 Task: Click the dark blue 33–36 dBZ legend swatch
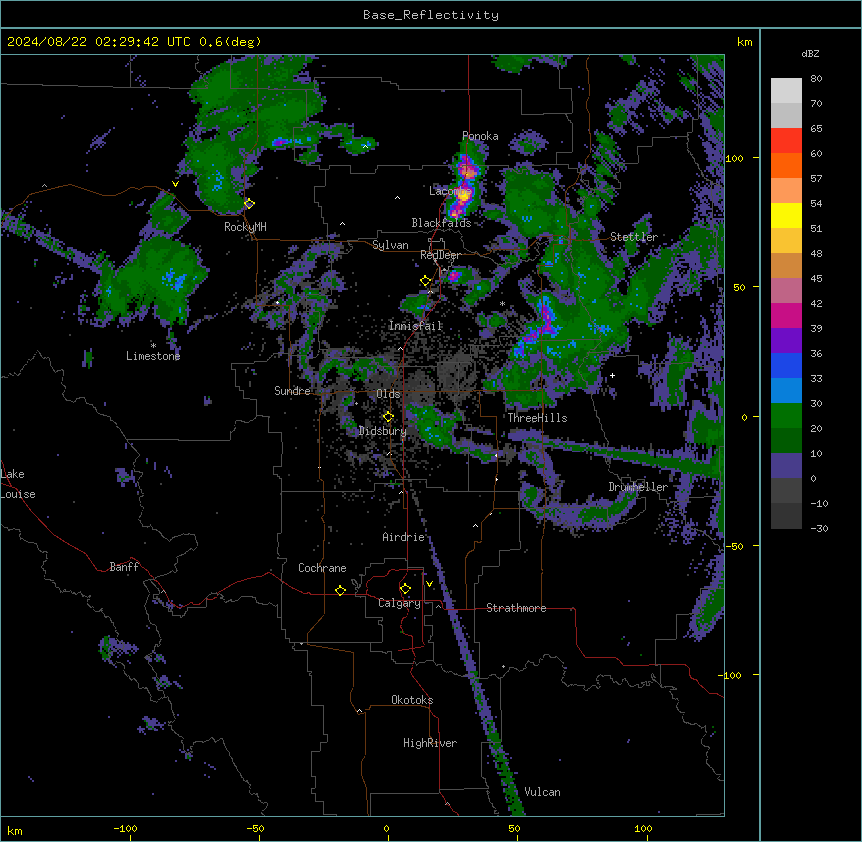click(786, 365)
